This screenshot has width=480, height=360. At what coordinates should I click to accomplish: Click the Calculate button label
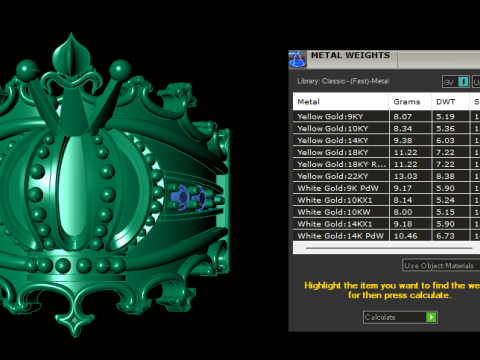point(380,317)
